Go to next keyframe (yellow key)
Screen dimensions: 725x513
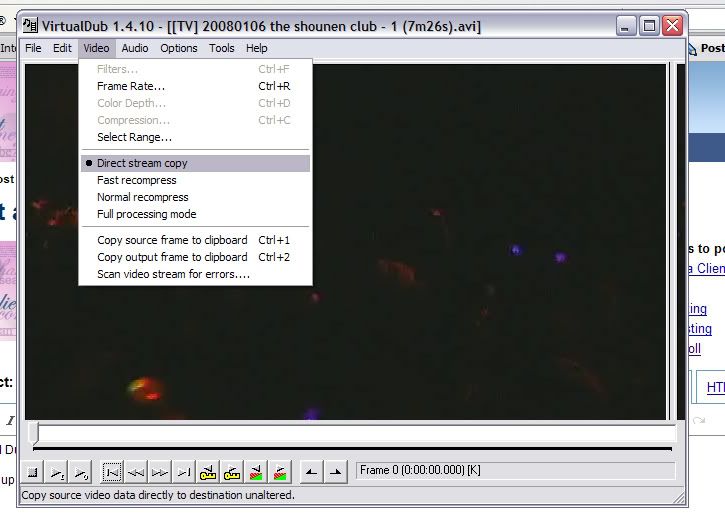pyautogui.click(x=232, y=472)
